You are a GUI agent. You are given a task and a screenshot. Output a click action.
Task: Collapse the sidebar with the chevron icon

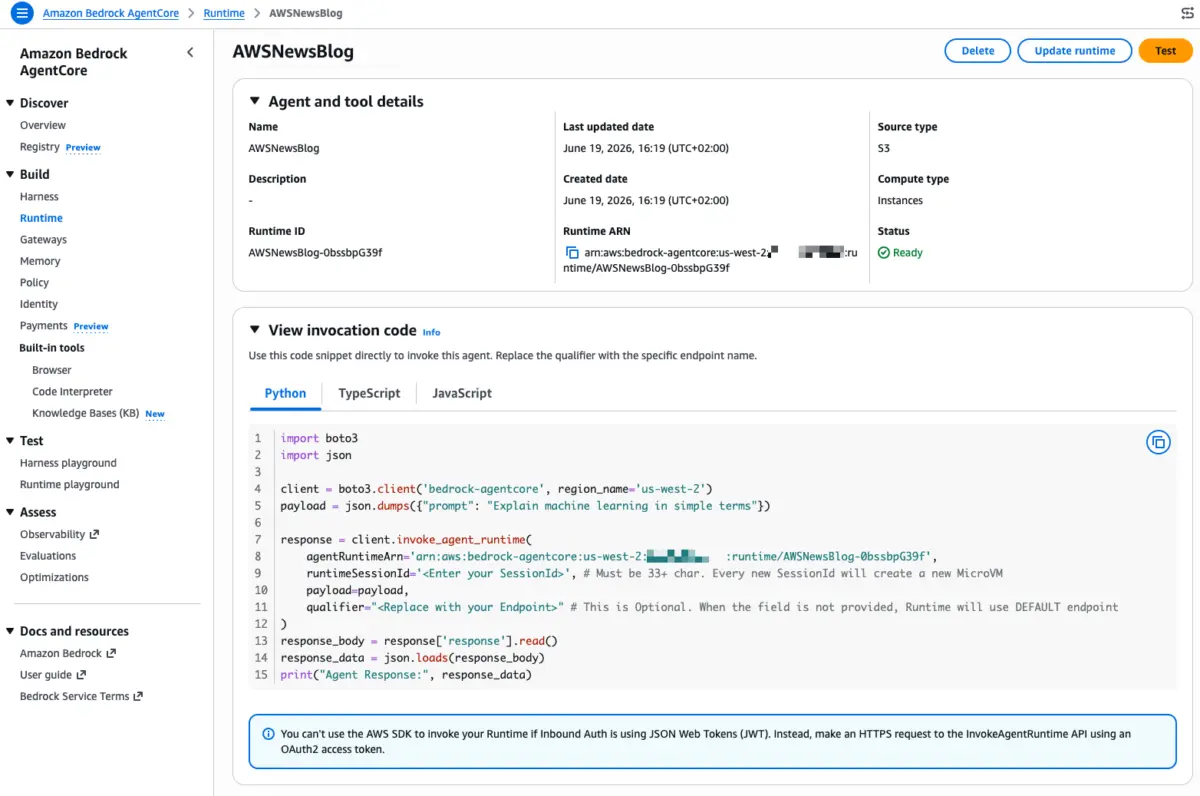click(190, 53)
